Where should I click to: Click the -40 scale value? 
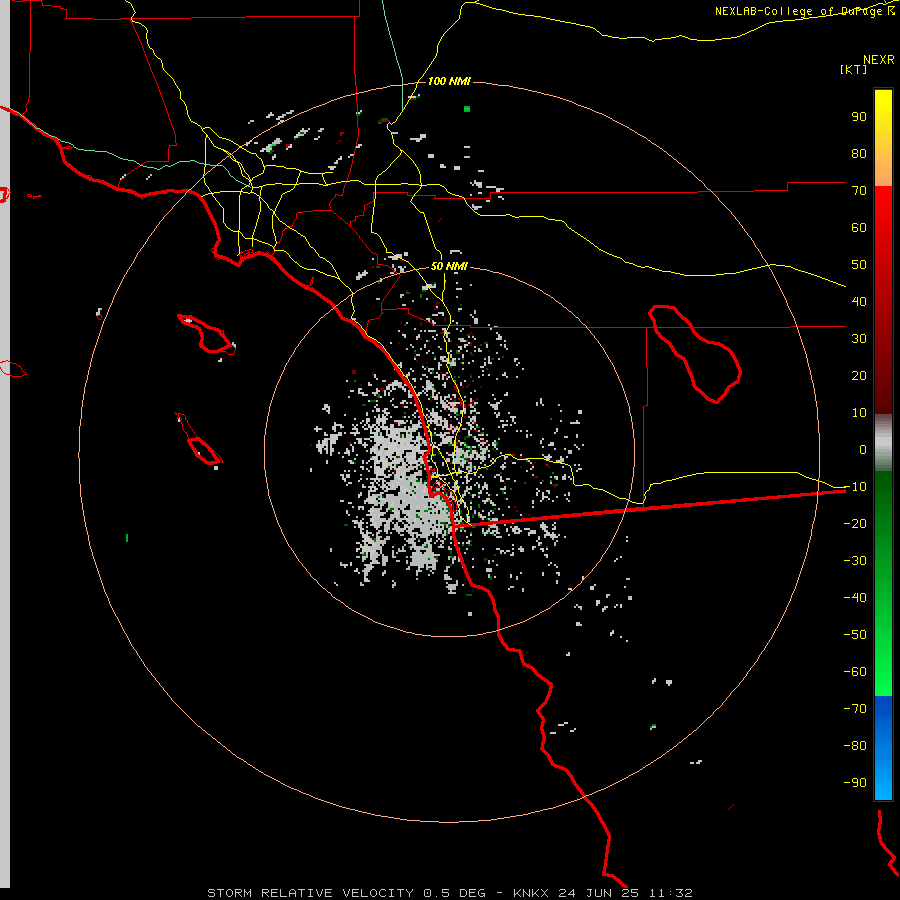click(x=855, y=598)
